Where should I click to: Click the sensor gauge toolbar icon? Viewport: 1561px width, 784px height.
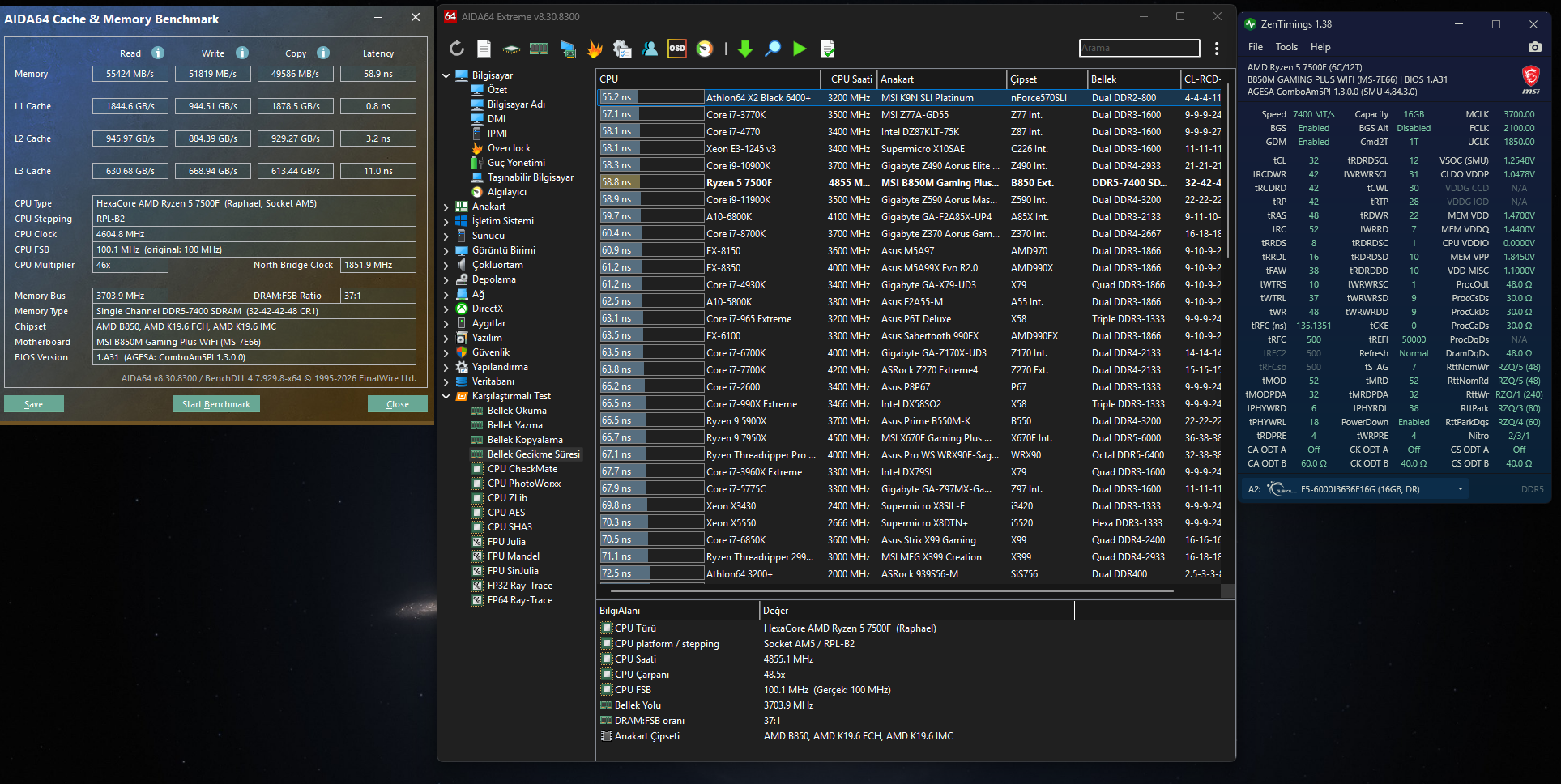pyautogui.click(x=705, y=49)
